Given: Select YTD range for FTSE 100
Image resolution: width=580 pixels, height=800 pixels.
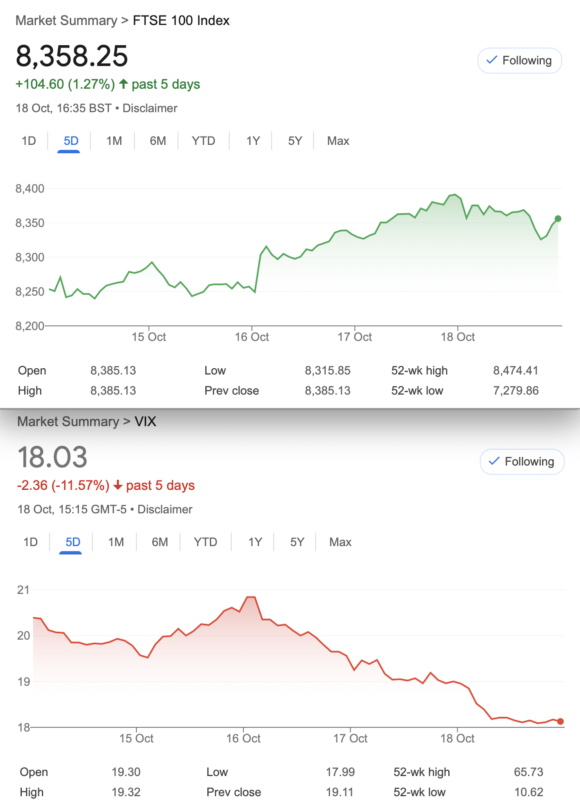Looking at the screenshot, I should (x=203, y=141).
